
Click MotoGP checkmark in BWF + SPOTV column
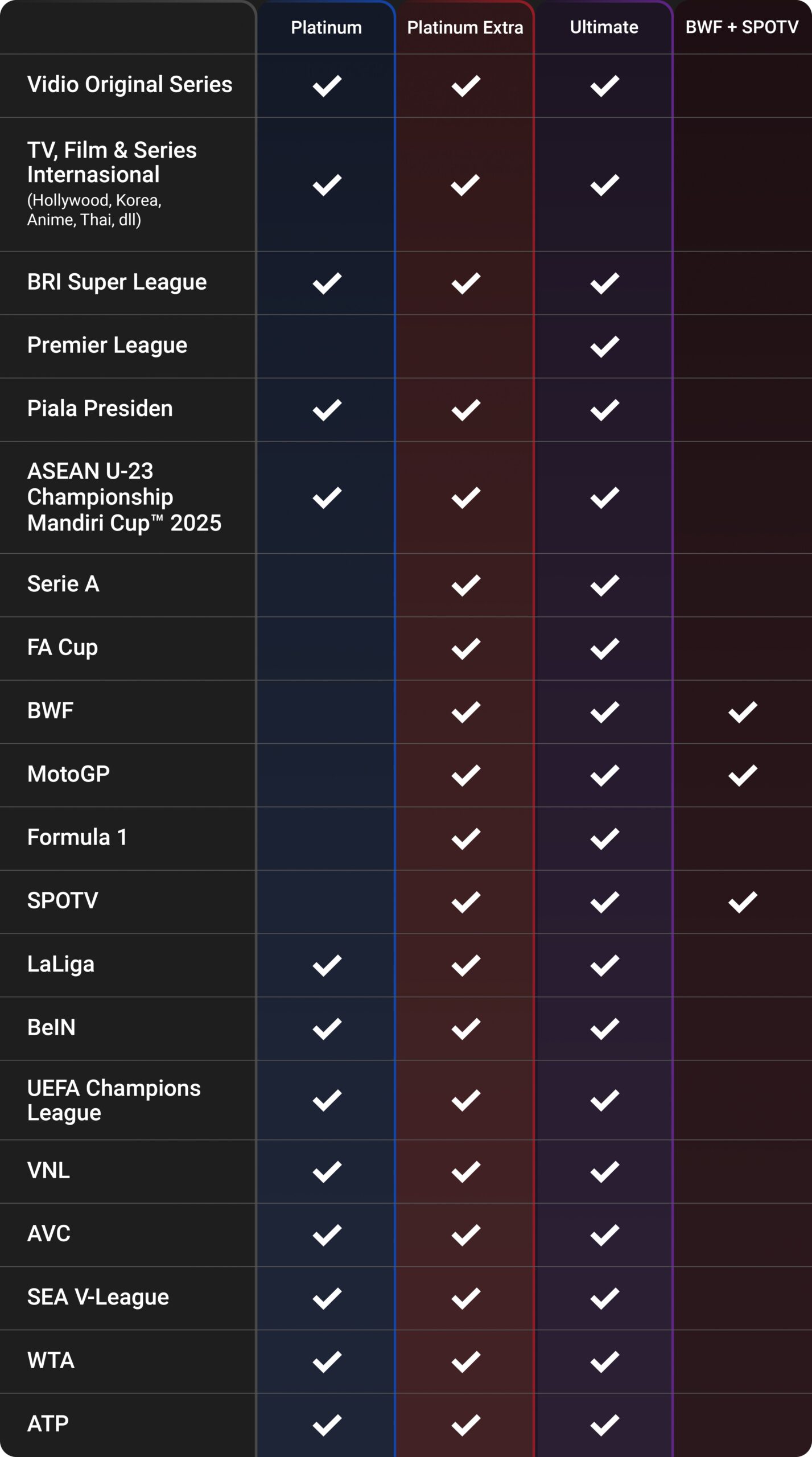743,775
